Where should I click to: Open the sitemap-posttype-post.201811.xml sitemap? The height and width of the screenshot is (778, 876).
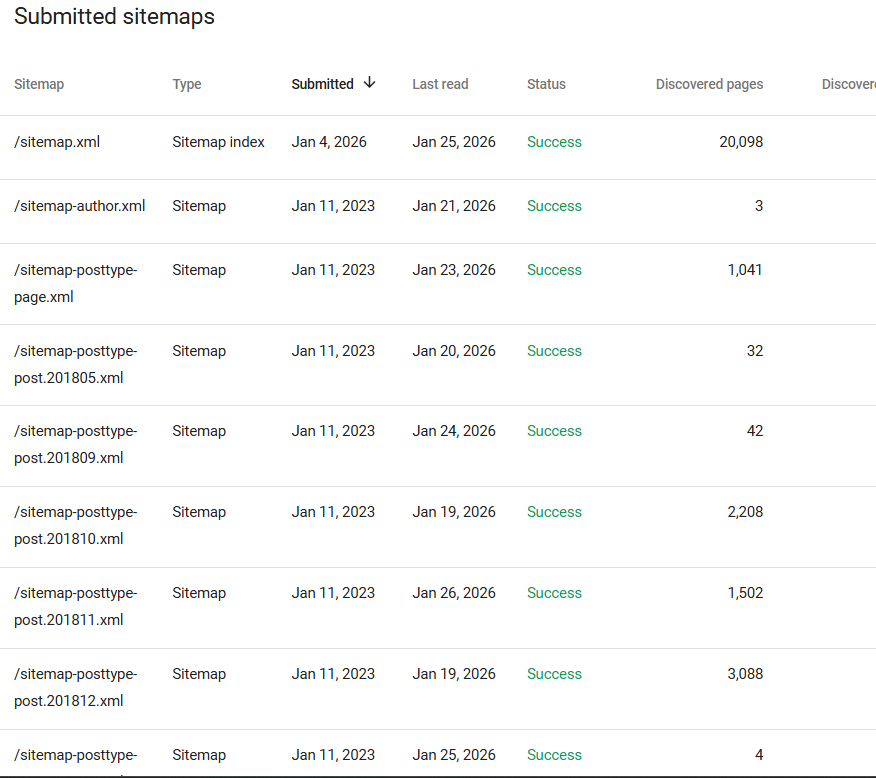click(75, 606)
